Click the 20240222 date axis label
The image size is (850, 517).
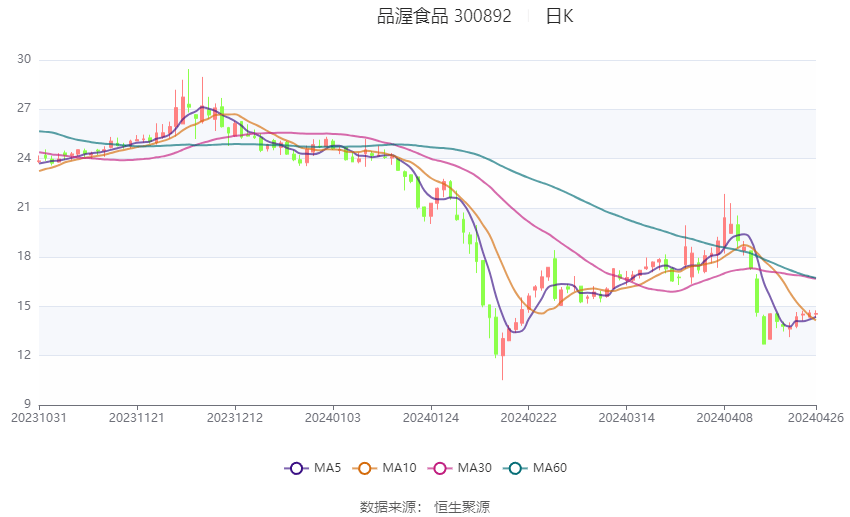click(529, 418)
